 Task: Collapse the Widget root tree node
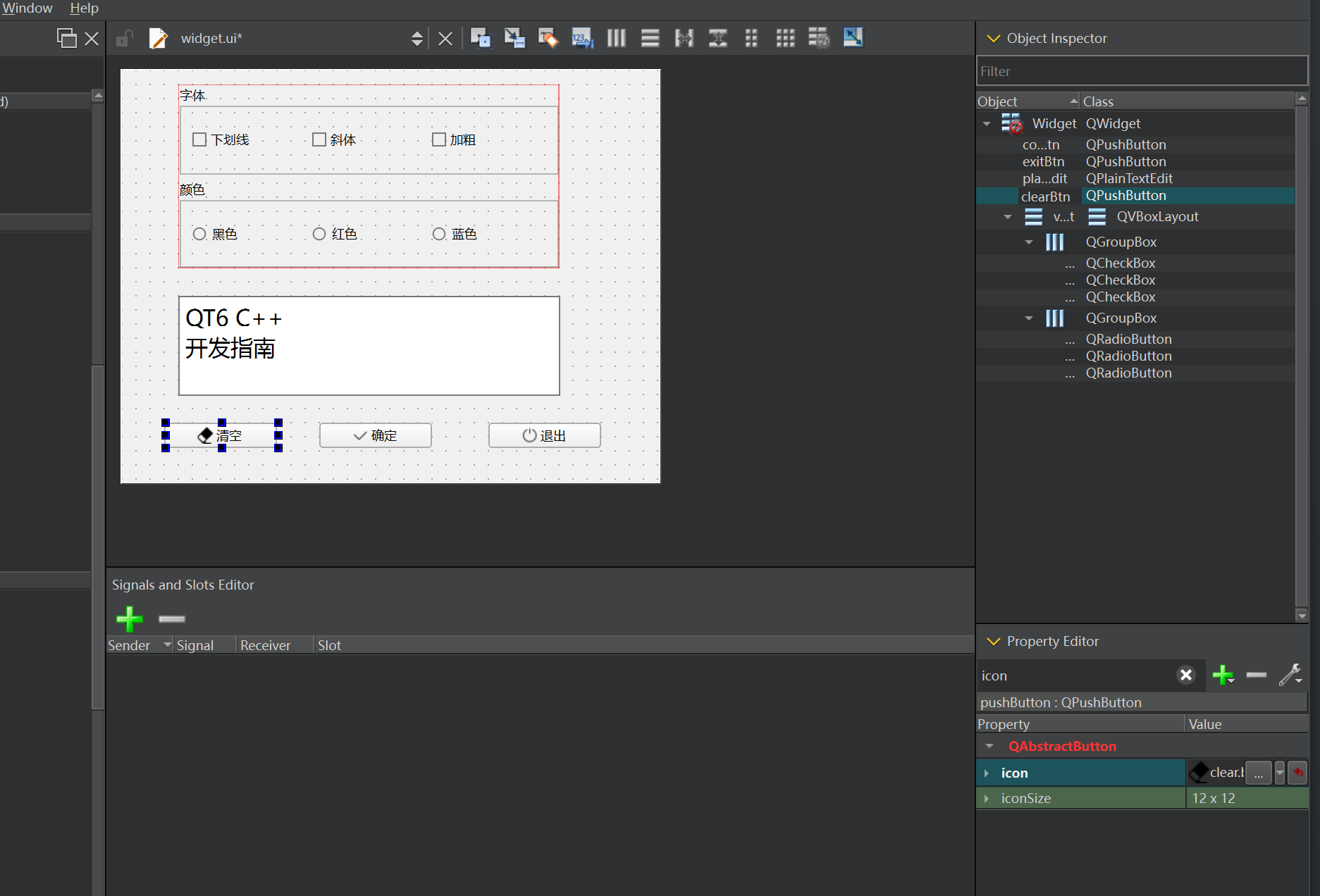click(987, 124)
